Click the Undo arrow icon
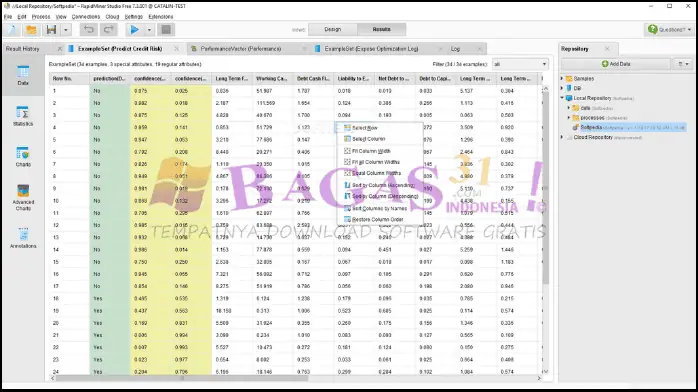Screen dimensions: 698x392 coord(89,30)
